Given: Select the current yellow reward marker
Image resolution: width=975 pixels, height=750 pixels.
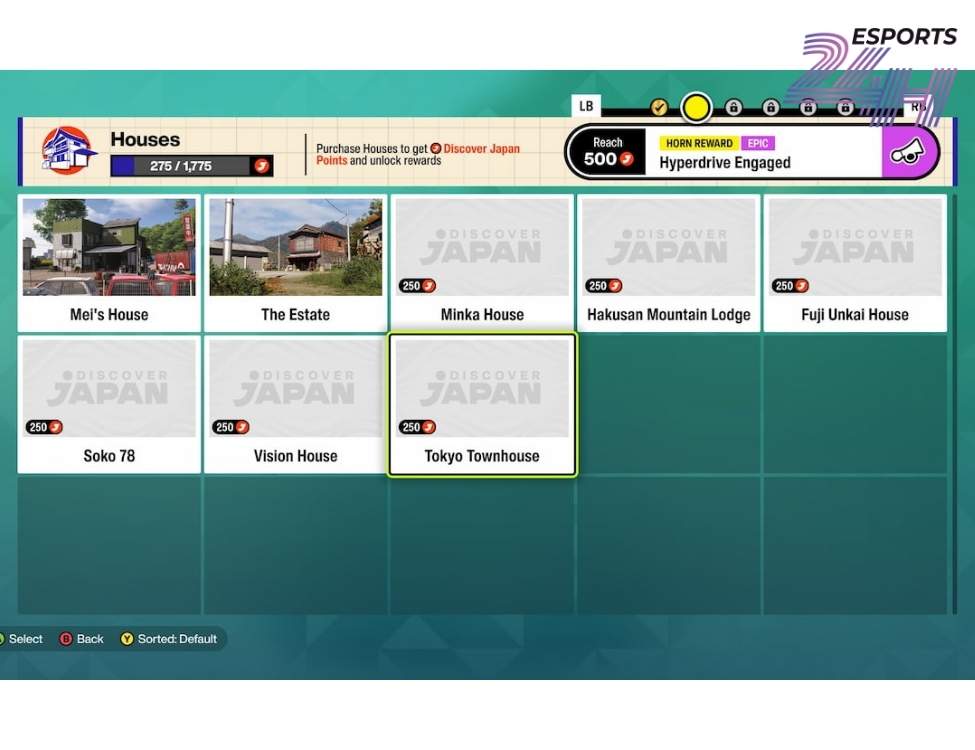Looking at the screenshot, I should (x=696, y=108).
